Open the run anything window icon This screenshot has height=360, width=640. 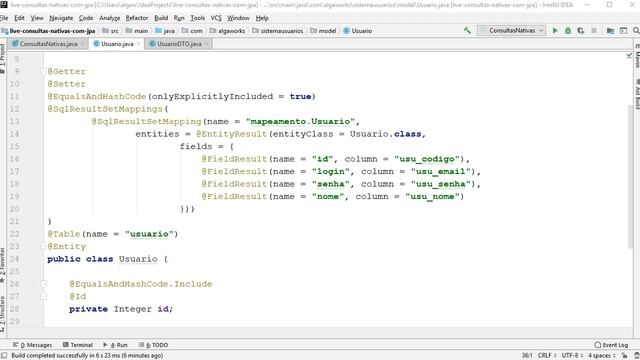tap(623, 31)
